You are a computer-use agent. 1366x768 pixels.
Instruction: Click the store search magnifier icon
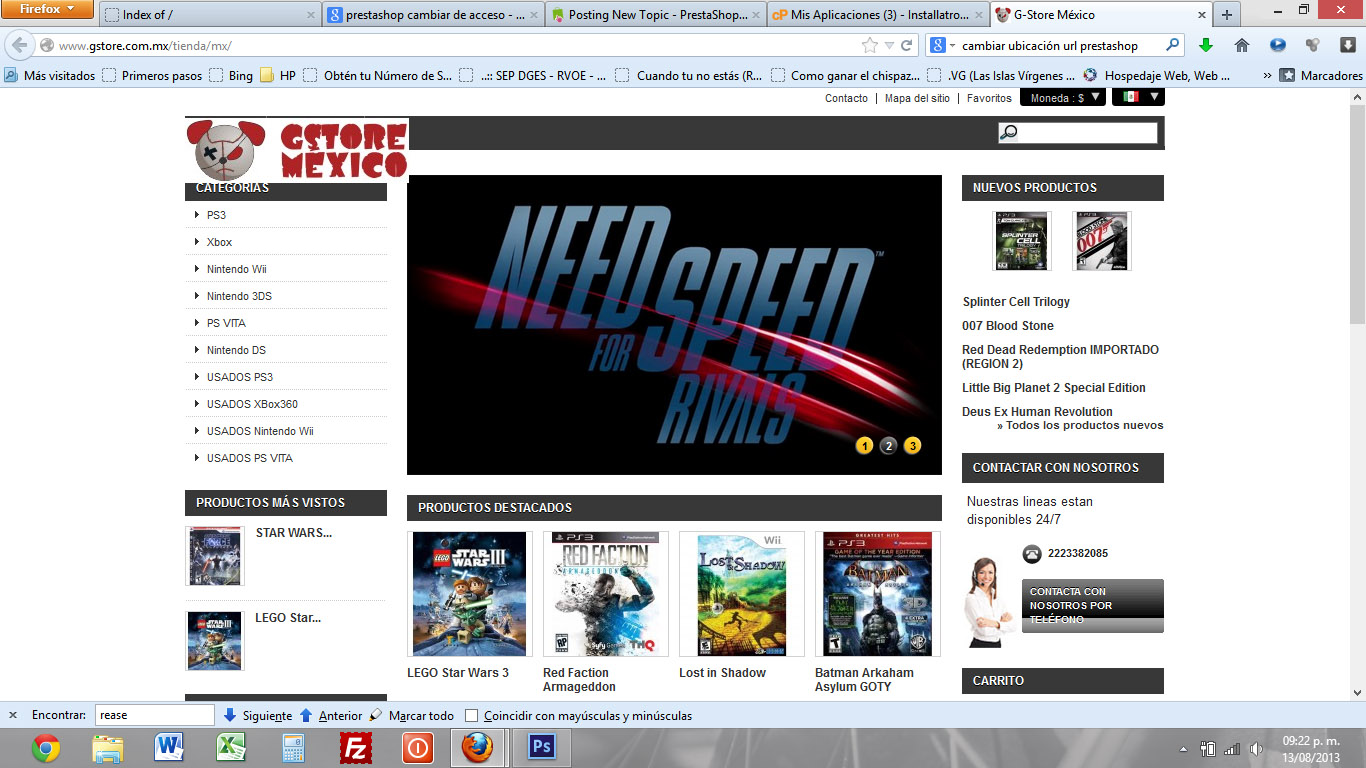coord(1009,133)
